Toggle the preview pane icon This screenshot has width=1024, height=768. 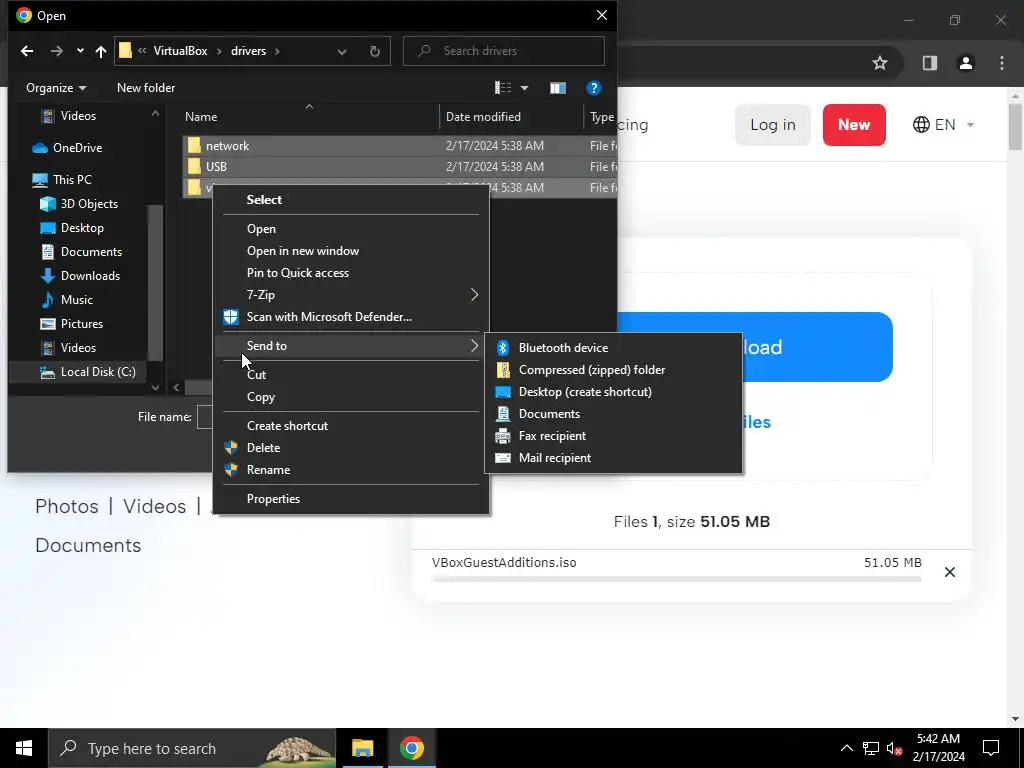[x=558, y=88]
